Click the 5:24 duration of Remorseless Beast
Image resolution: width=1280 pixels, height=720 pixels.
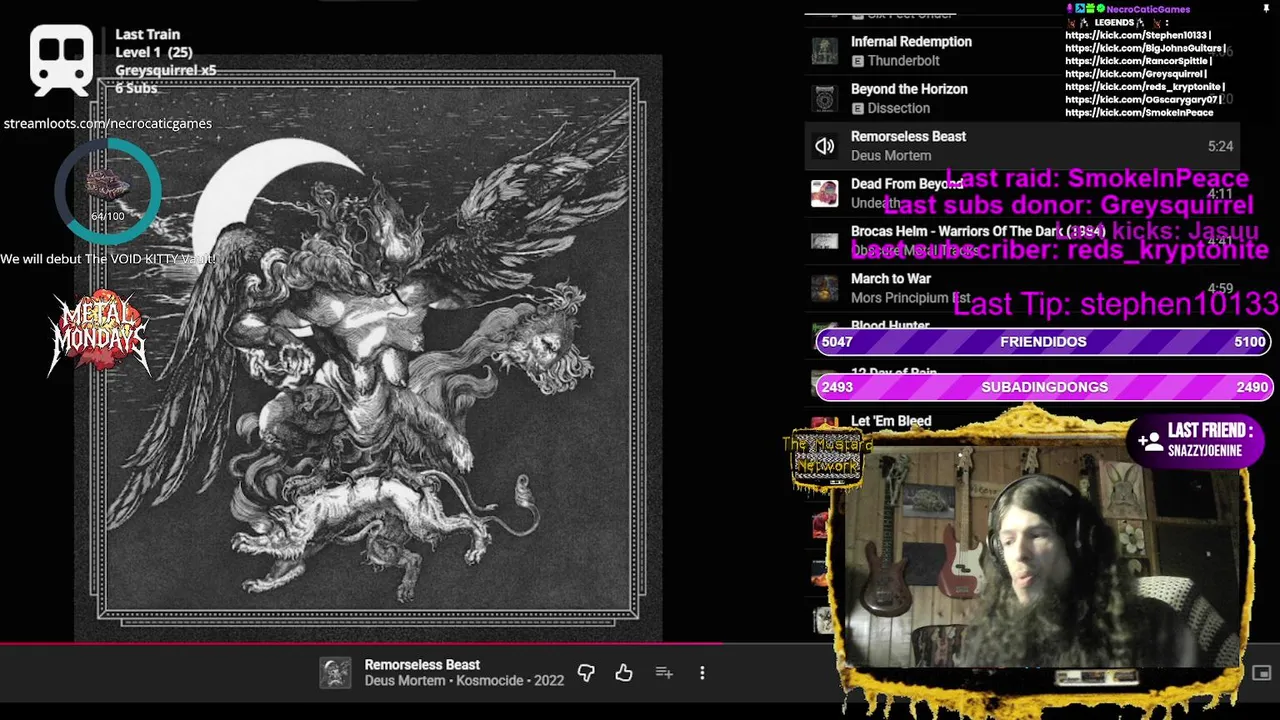[x=1220, y=146]
